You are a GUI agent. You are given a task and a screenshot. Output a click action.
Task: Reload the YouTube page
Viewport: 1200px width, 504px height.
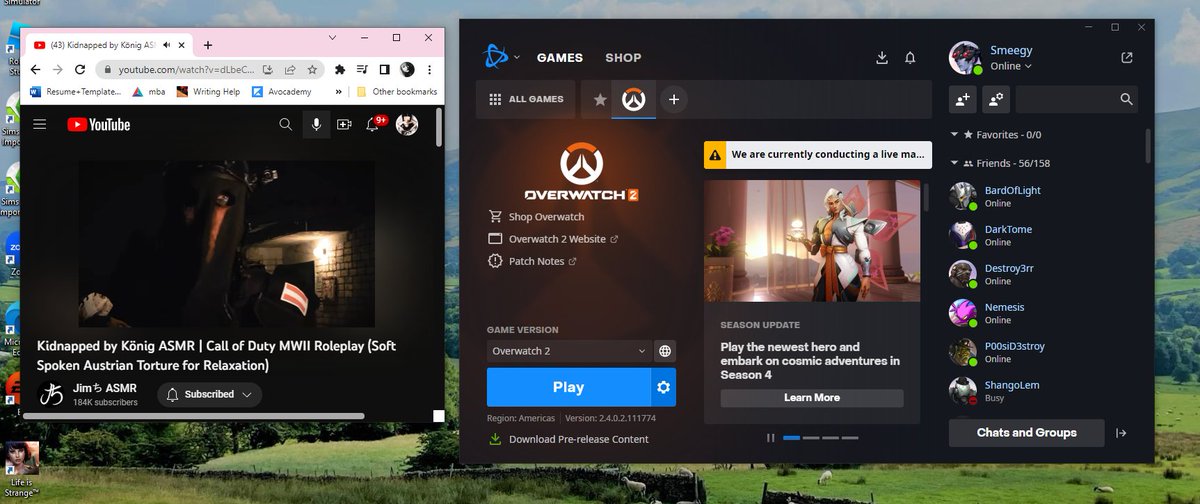point(80,70)
